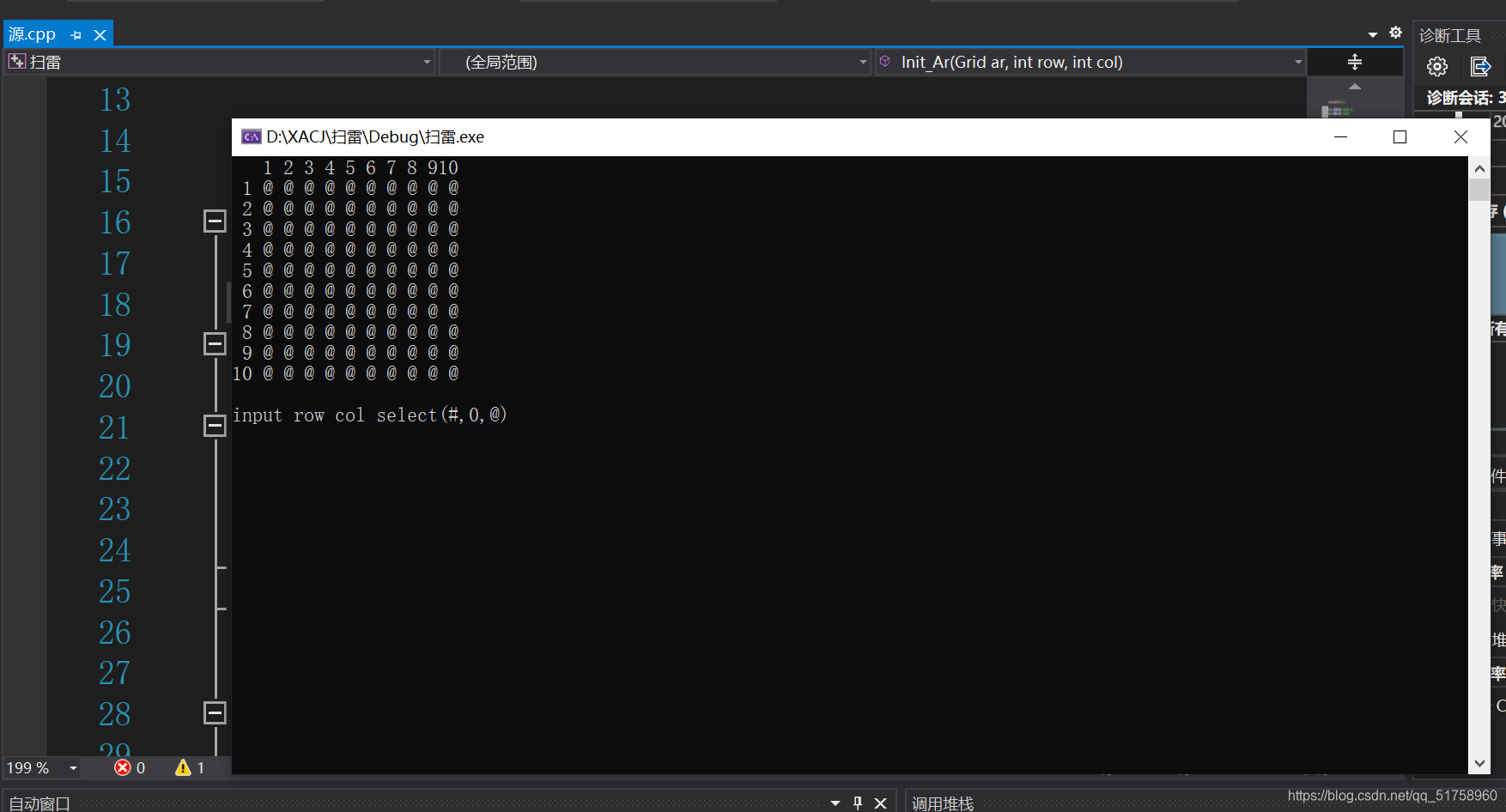Viewport: 1506px width, 812px height.
Task: Click console scrollbar up arrow
Action: 1479,168
